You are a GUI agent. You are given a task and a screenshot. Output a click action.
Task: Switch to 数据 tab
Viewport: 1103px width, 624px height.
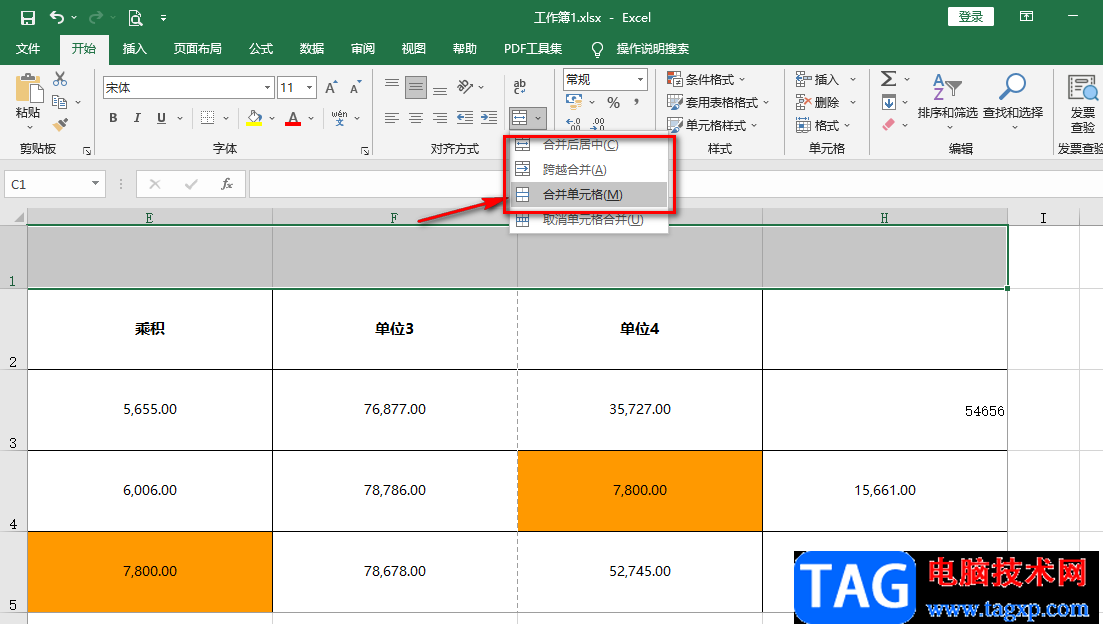(x=312, y=49)
